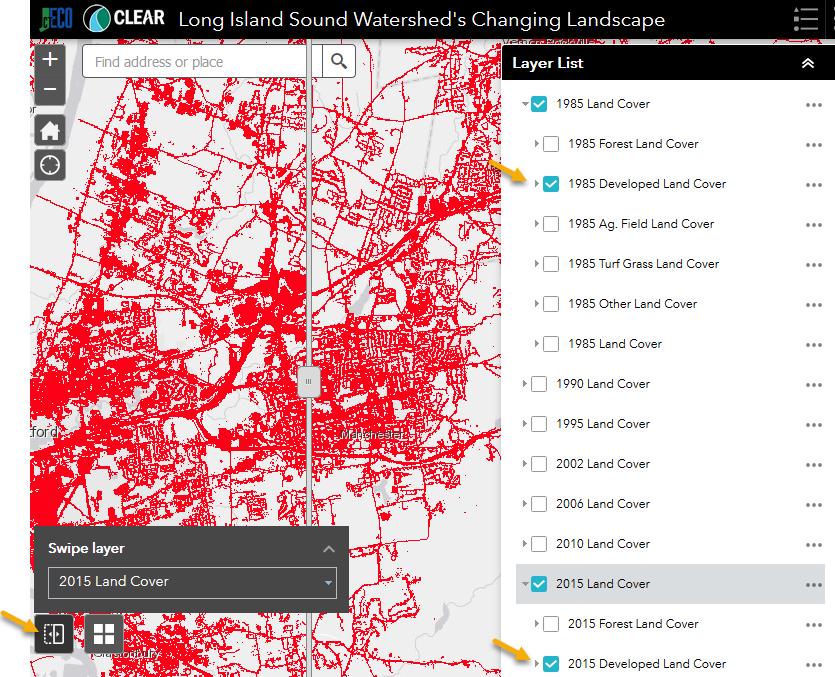The height and width of the screenshot is (677, 835).
Task: Click the CT ECO logo
Action: [56, 19]
